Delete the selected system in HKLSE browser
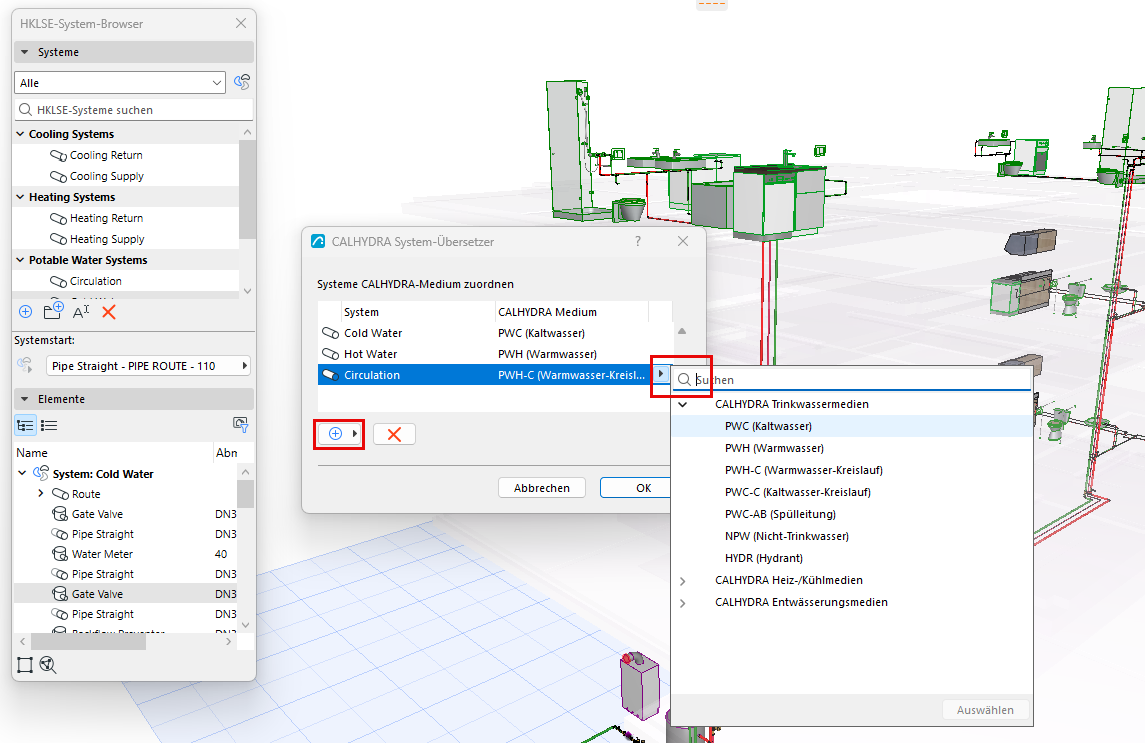Viewport: 1145px width, 743px height. pyautogui.click(x=109, y=312)
